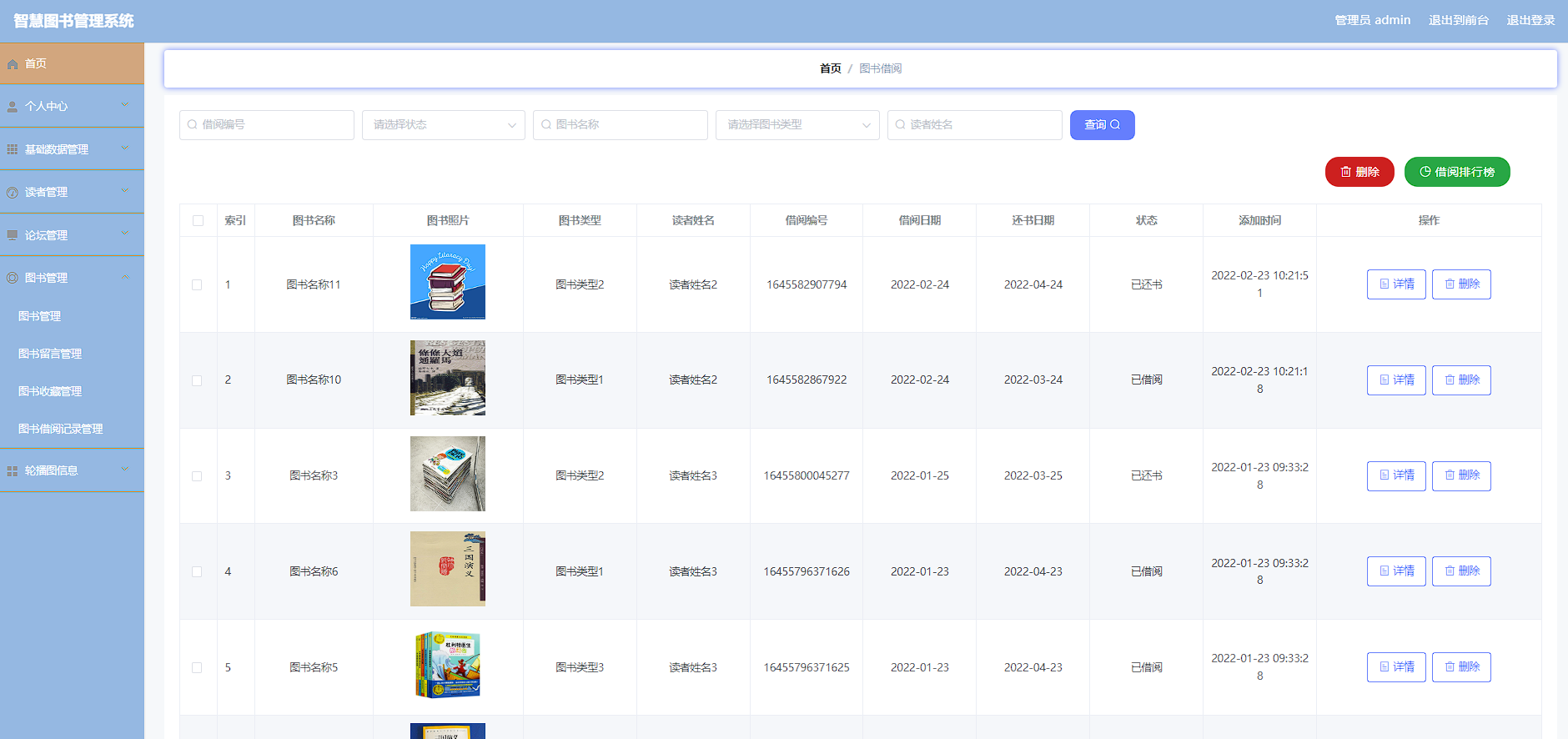Click borrow number 1645582907794

click(x=807, y=284)
